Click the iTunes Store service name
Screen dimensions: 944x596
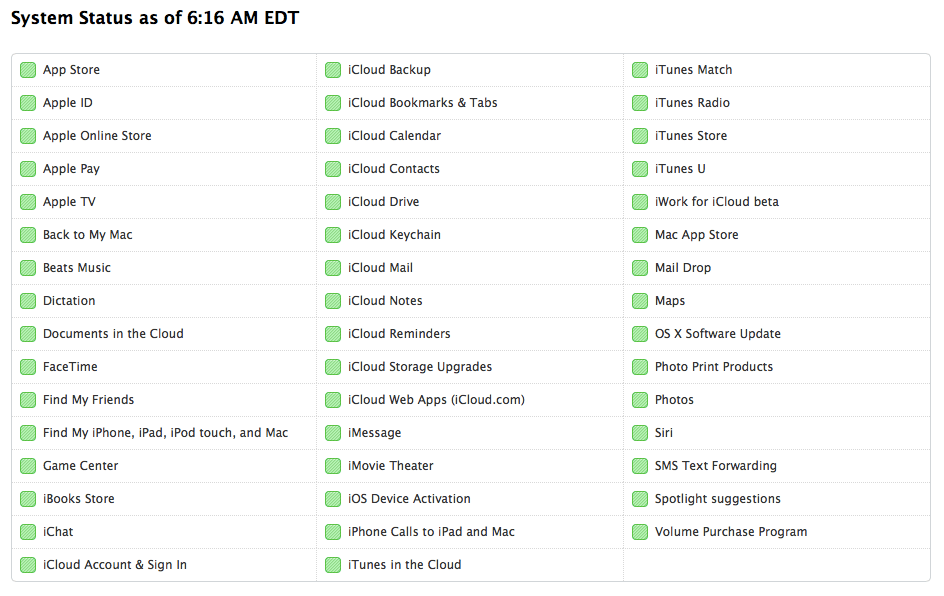click(x=691, y=136)
